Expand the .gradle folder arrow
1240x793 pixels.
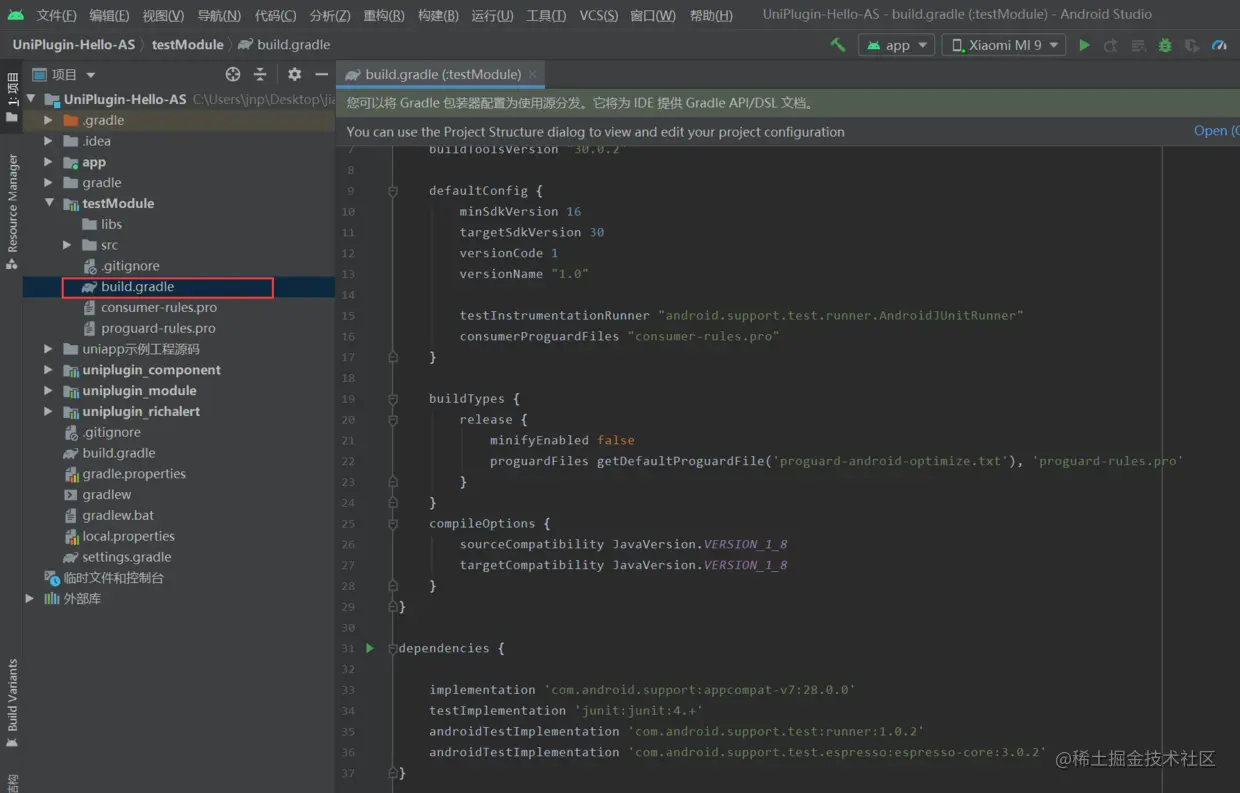pyautogui.click(x=48, y=120)
